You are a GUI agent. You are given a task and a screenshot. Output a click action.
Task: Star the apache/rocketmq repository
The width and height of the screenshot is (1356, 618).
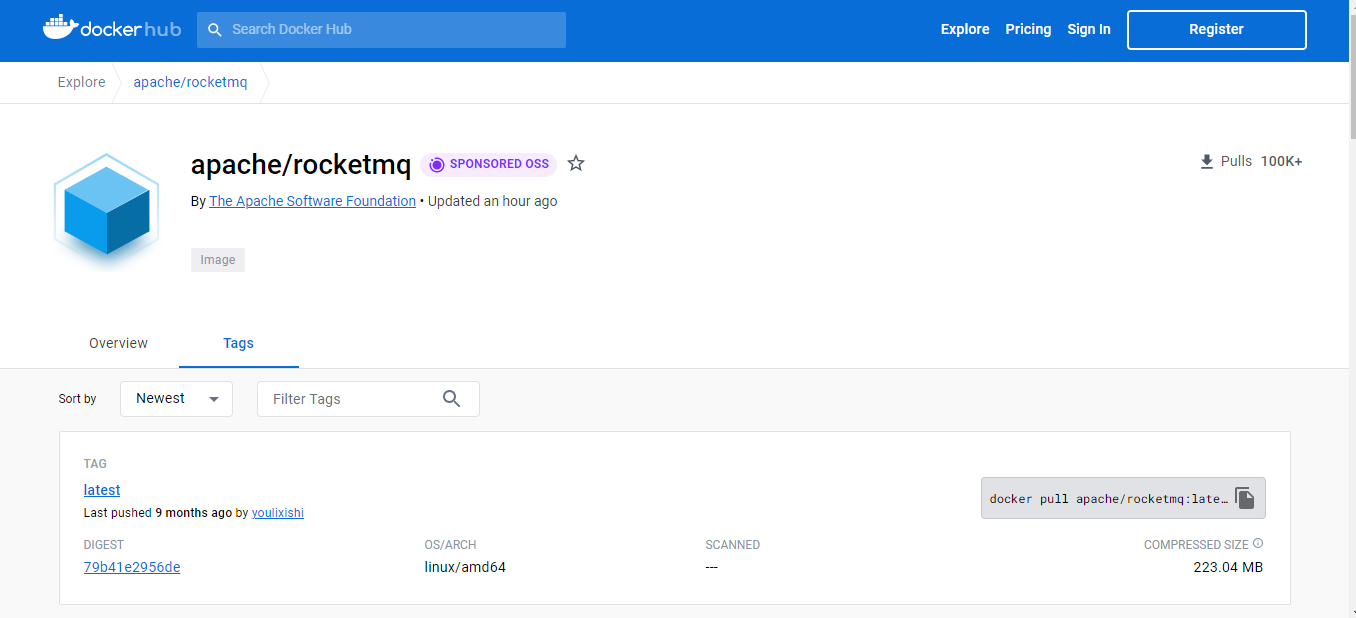pos(576,163)
